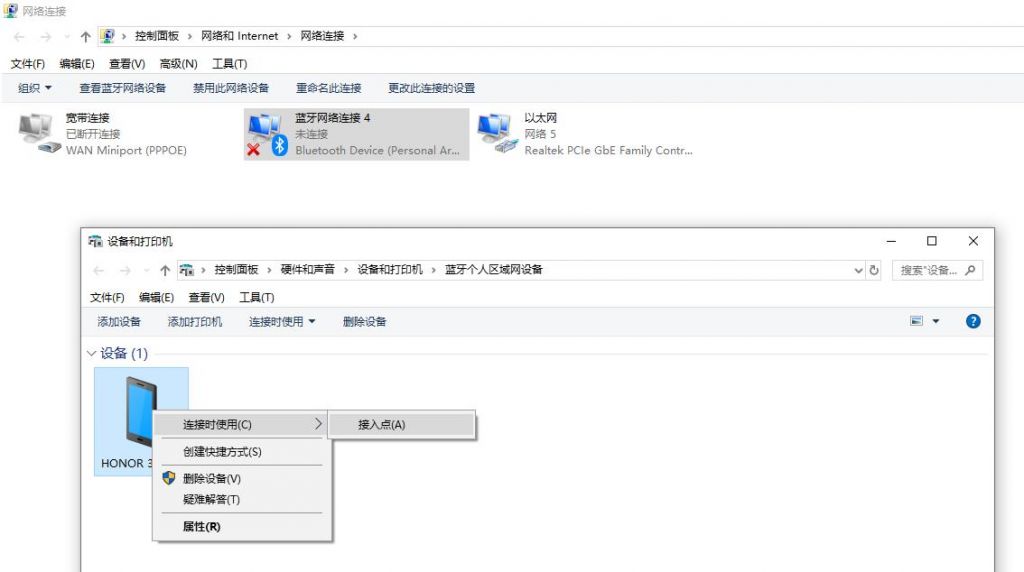Maximize the 设备和打印机 window
1024x572 pixels.
coord(932,241)
